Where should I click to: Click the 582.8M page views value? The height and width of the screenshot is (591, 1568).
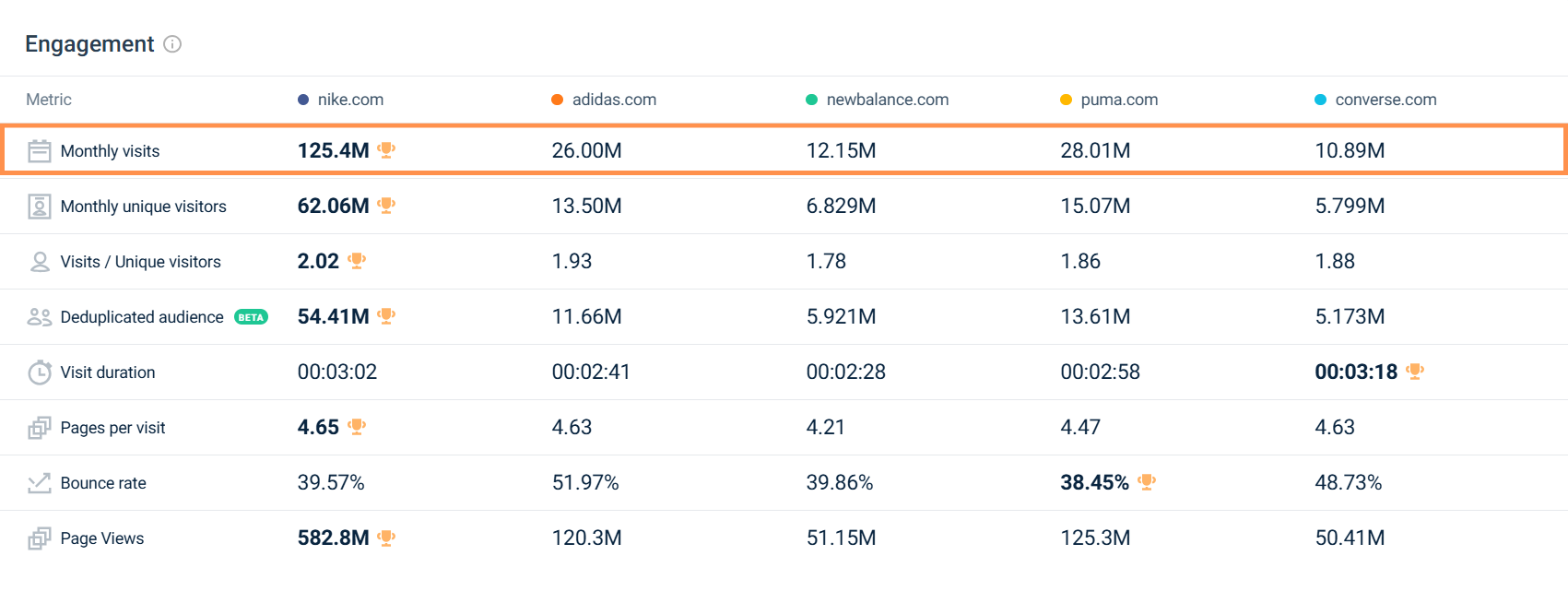[x=333, y=538]
